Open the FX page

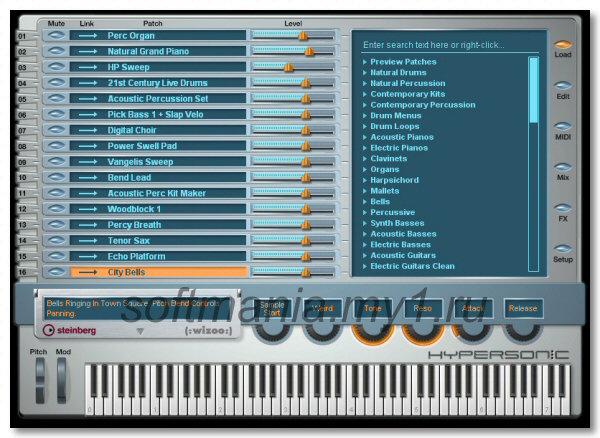563,208
